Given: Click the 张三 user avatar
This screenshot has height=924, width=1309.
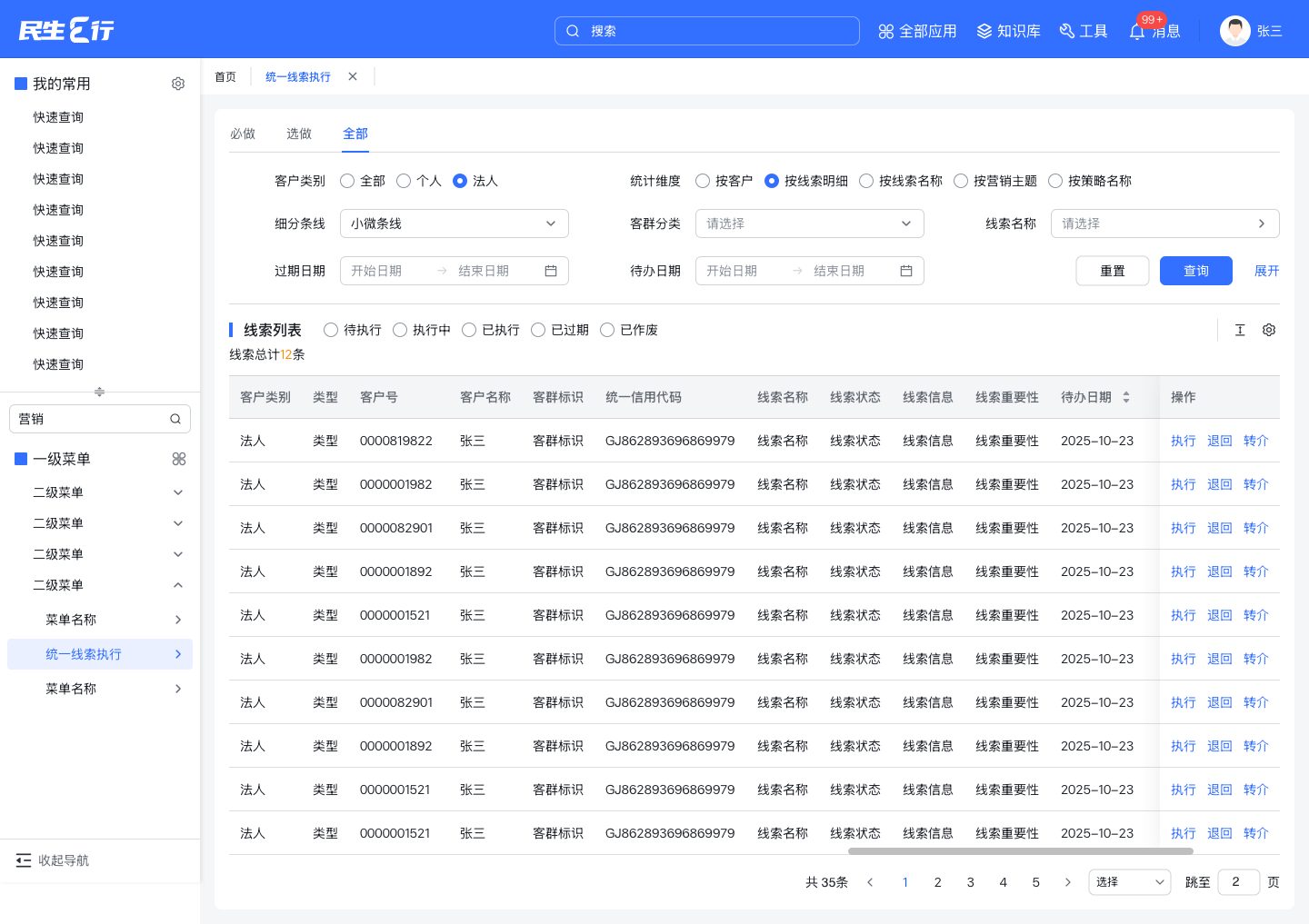Looking at the screenshot, I should (1234, 31).
